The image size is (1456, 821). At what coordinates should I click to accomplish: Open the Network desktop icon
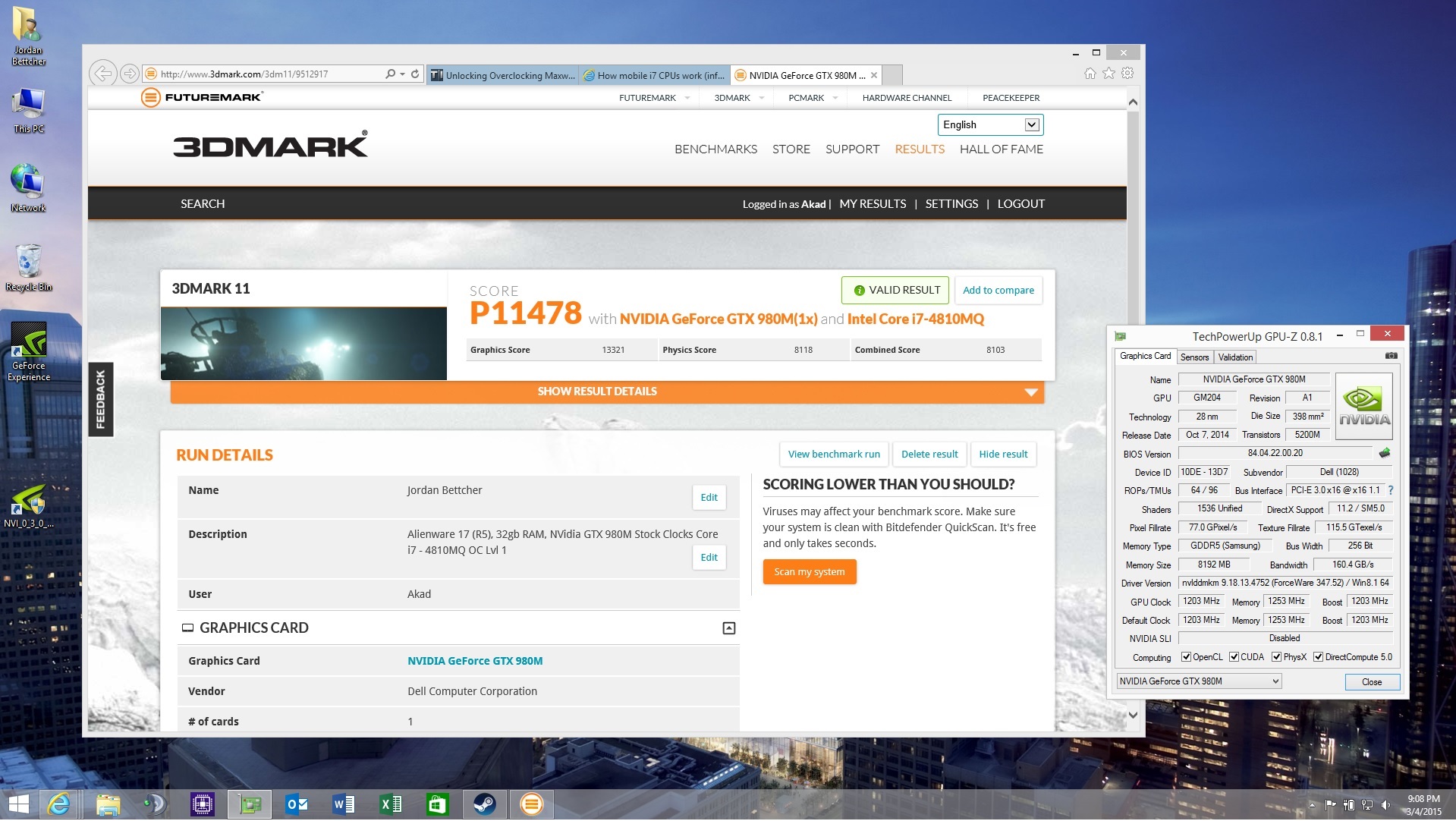(x=29, y=187)
